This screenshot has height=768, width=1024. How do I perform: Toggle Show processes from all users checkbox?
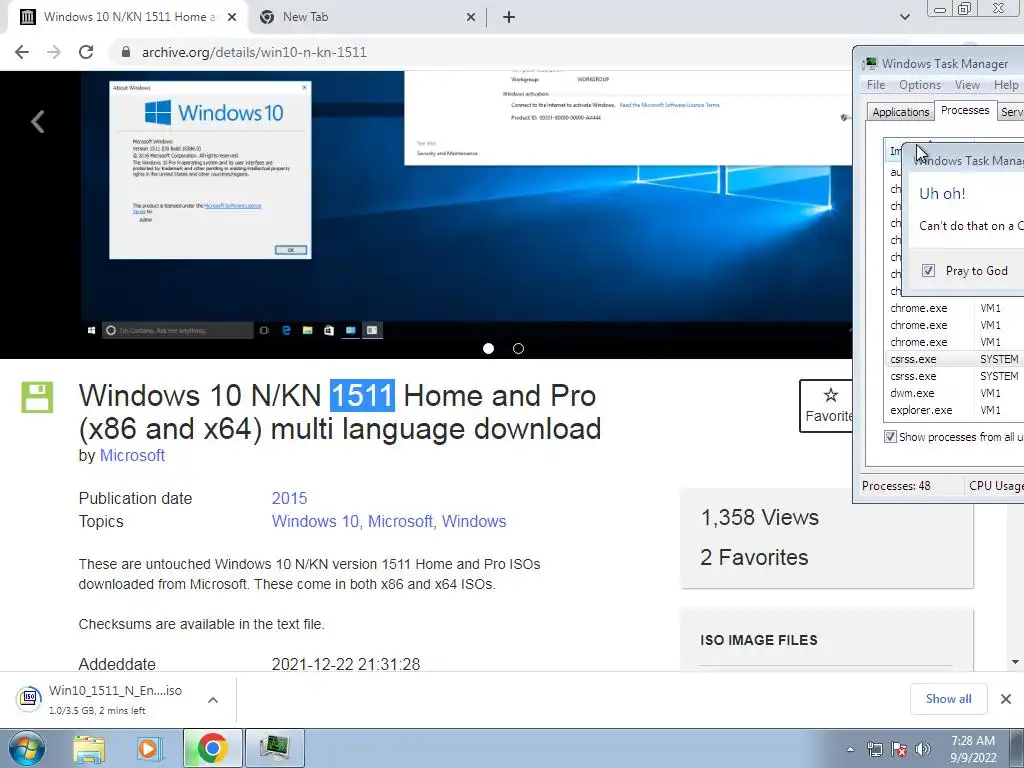click(890, 437)
